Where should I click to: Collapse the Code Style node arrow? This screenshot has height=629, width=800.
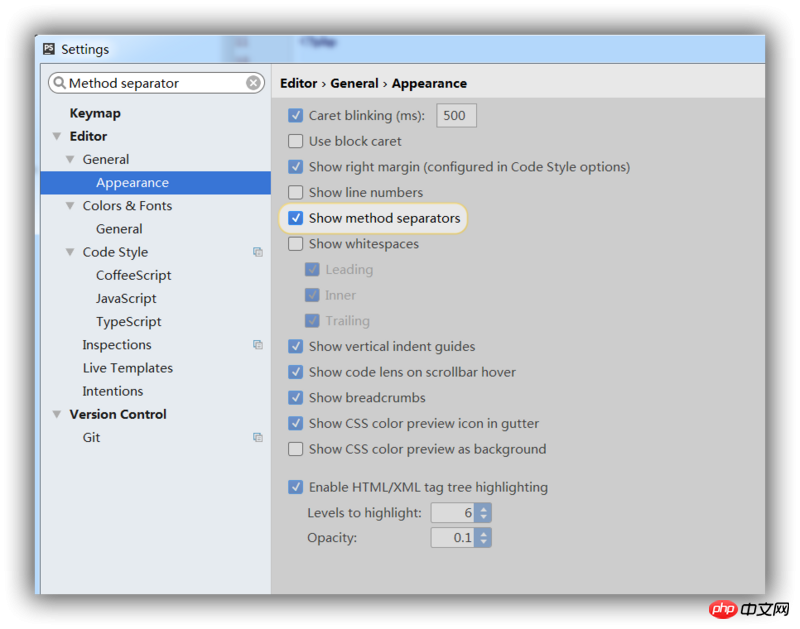pyautogui.click(x=70, y=252)
